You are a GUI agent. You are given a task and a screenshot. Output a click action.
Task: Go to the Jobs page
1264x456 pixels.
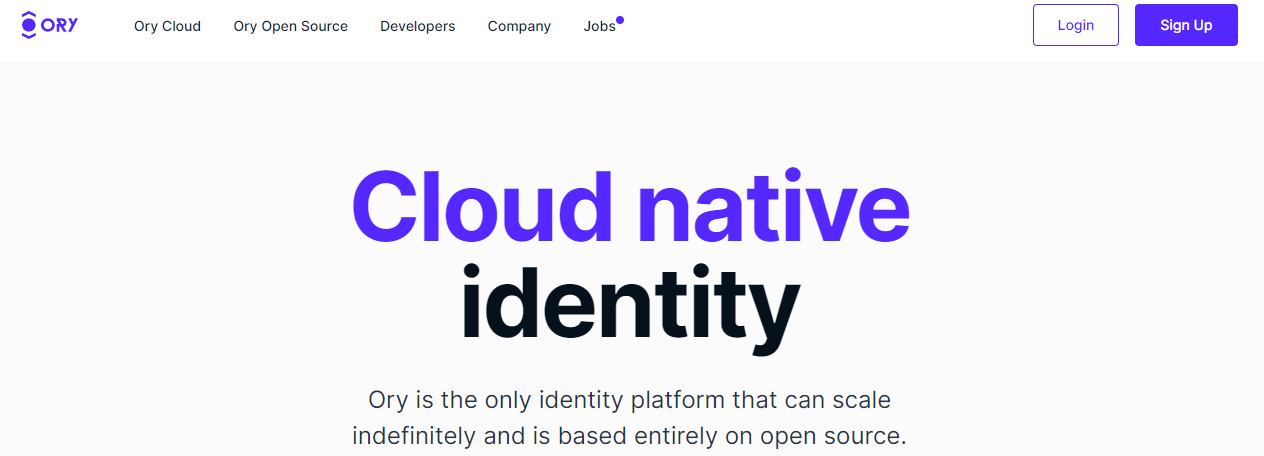[600, 26]
